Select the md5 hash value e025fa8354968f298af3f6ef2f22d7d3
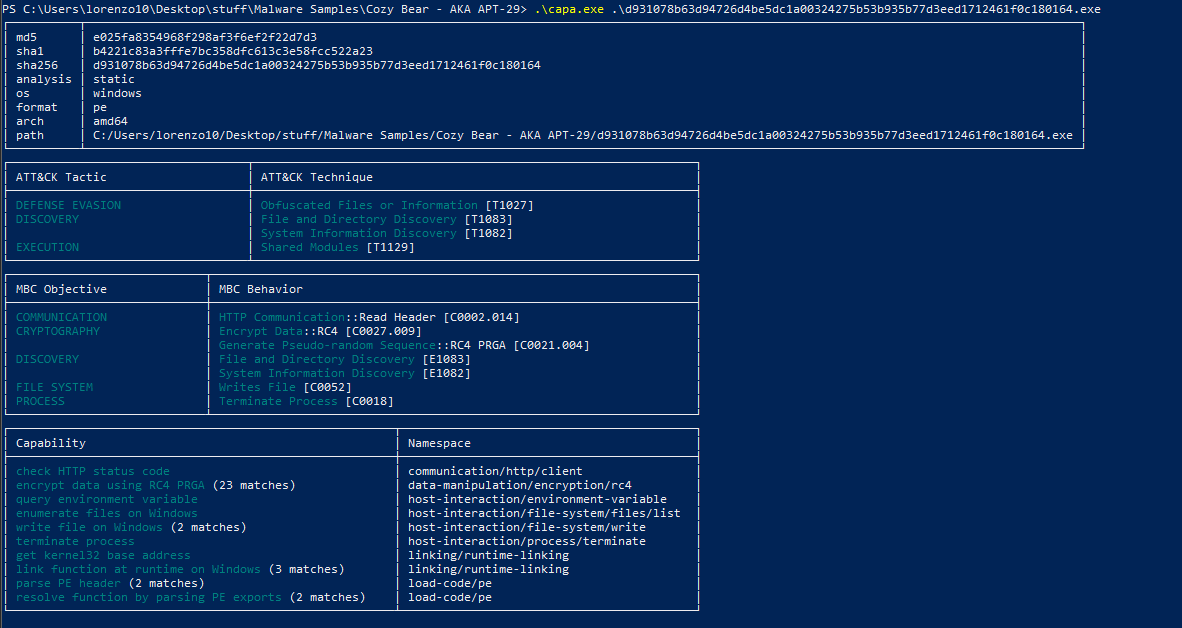Image resolution: width=1182 pixels, height=628 pixels. [x=205, y=37]
